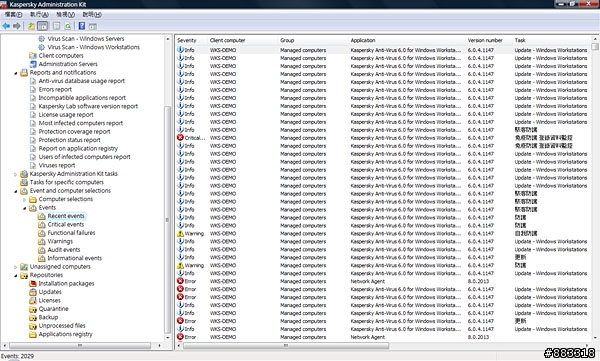Image resolution: width=600 pixels, height=361 pixels.
Task: Select the Recent events tree item
Action: (x=66, y=216)
